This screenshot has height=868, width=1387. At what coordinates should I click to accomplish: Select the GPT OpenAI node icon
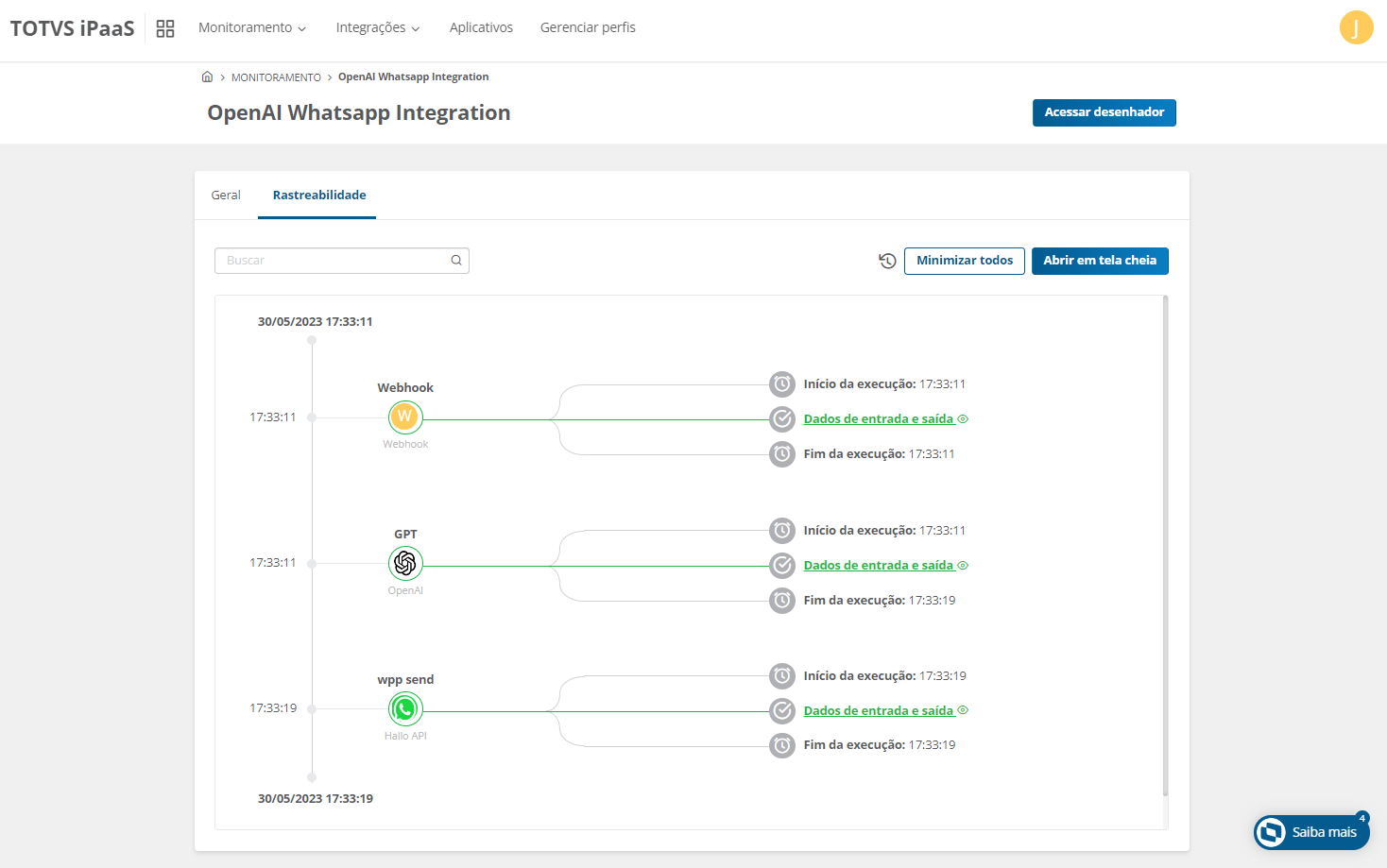(405, 563)
